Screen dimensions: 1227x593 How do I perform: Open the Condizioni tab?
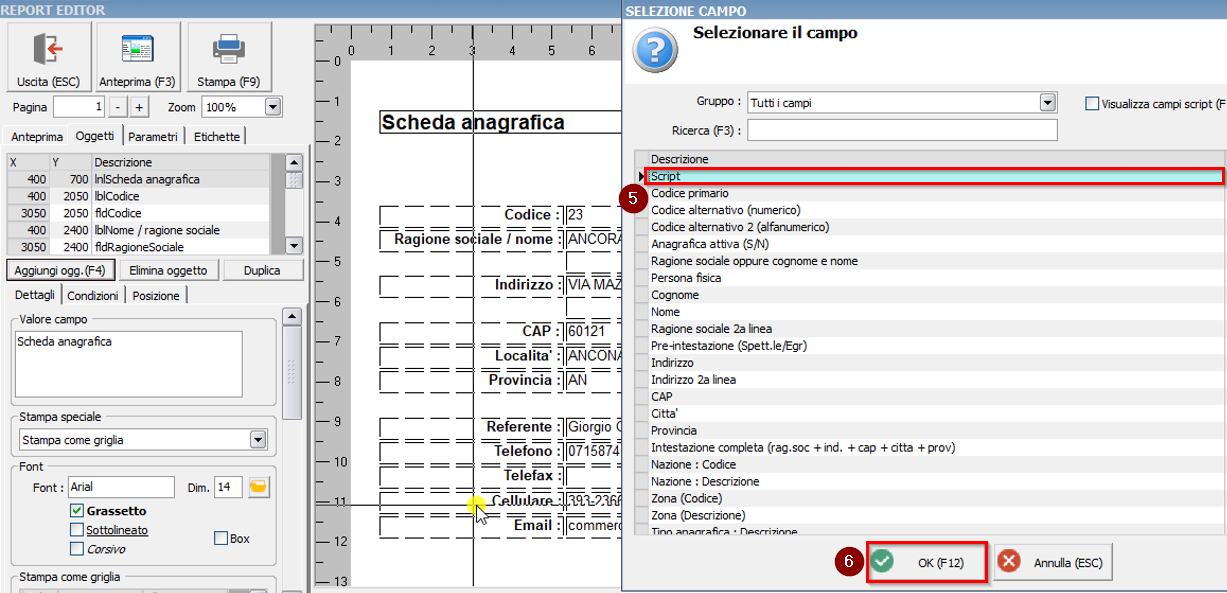point(95,296)
